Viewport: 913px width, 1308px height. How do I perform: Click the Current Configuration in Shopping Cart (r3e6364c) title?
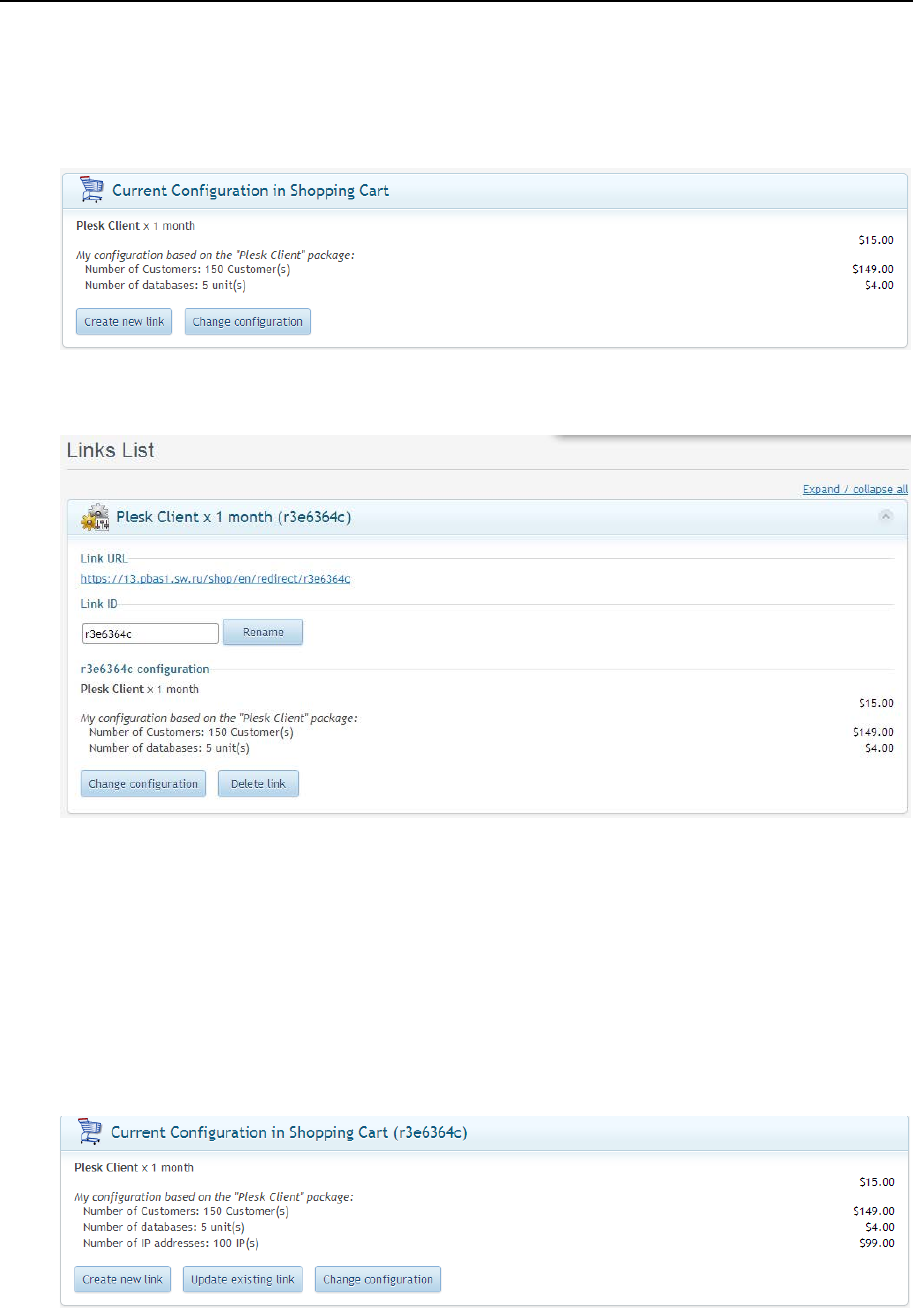pos(289,1132)
